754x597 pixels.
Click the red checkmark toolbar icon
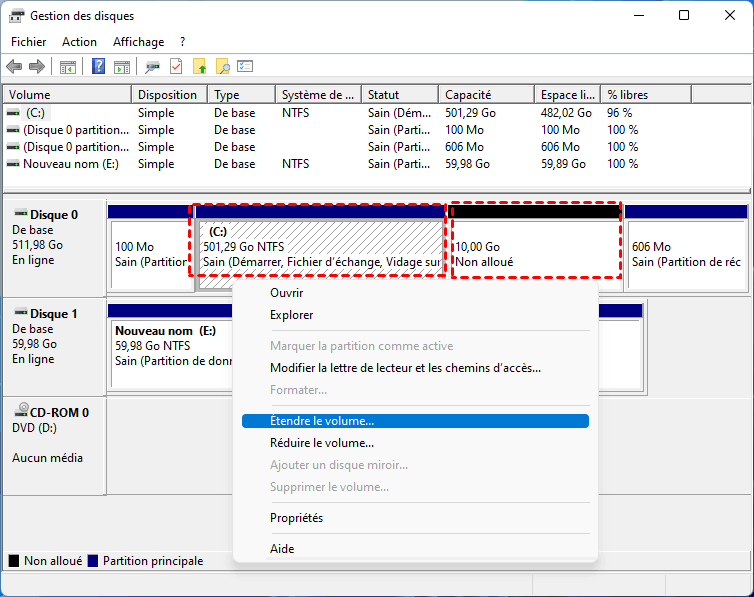pyautogui.click(x=176, y=67)
